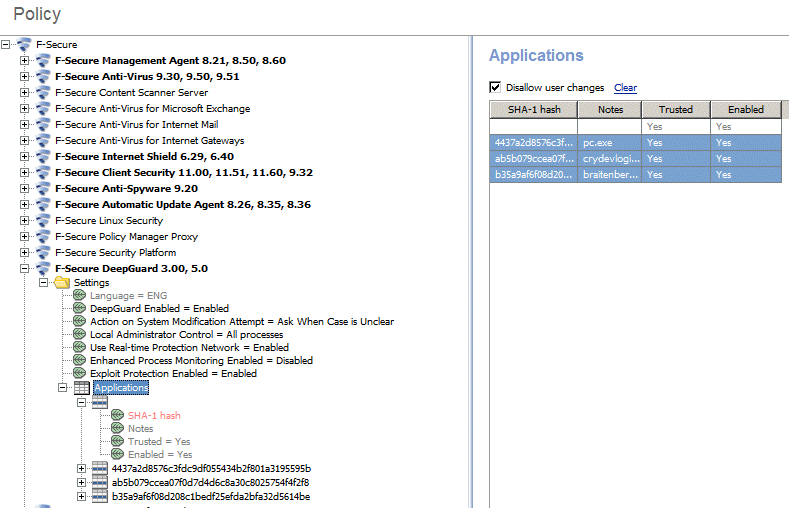Select 'Exploit Protection Enabled = Enabled' setting
This screenshot has height=508, width=789.
174,374
